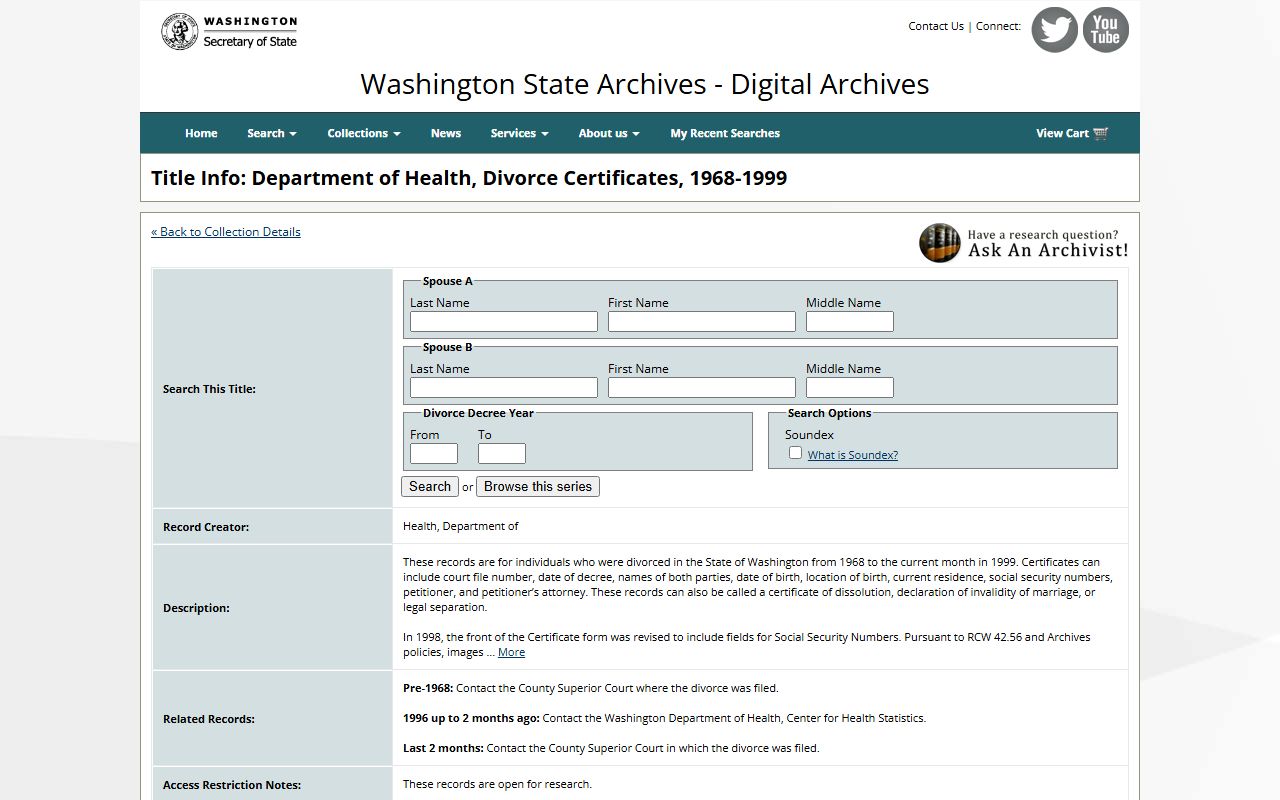Screen dimensions: 1280x800
Task: Focus the Divorce Decree Year From field
Action: 434,454
